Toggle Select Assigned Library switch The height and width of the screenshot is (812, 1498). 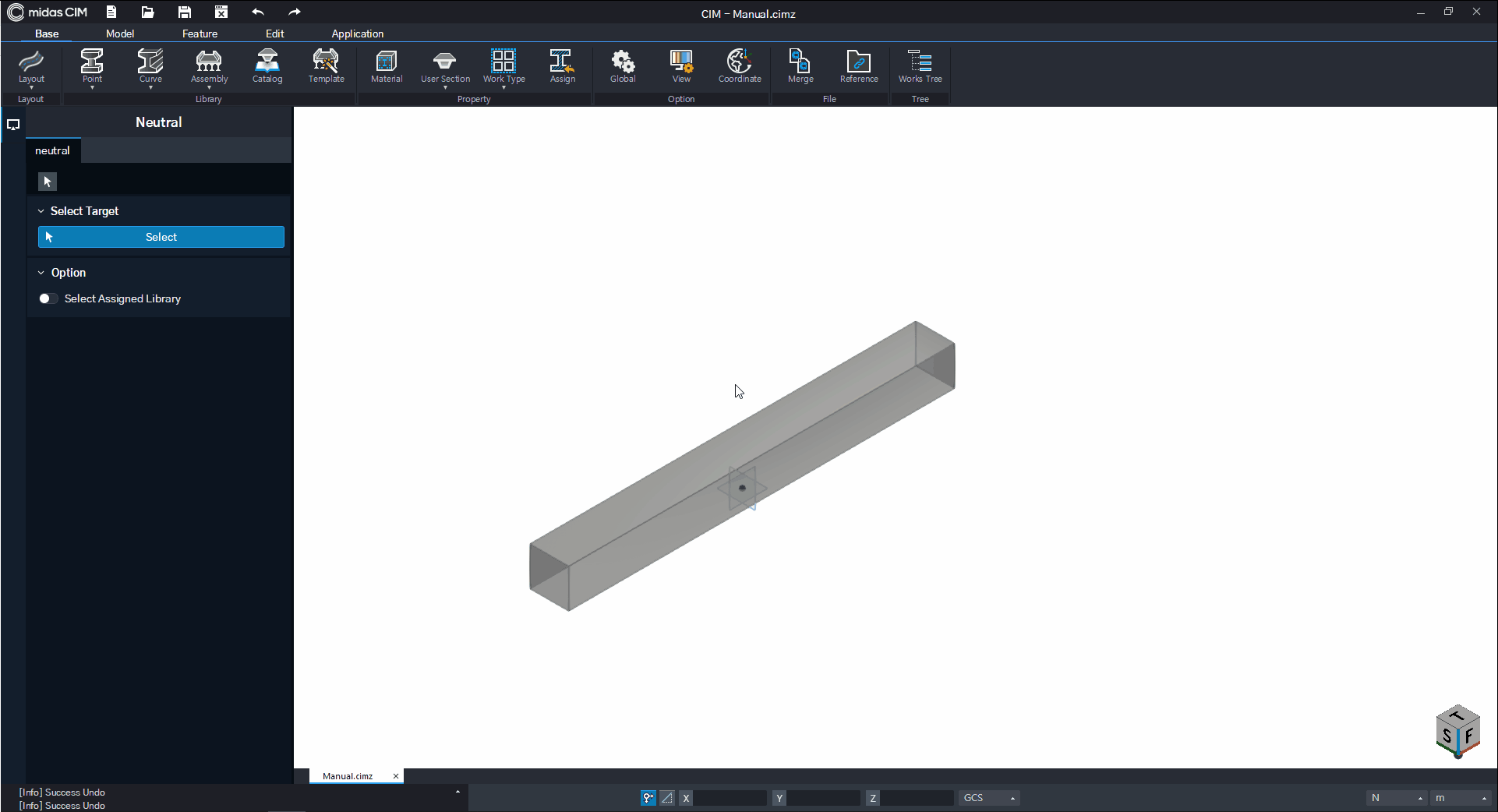pyautogui.click(x=48, y=298)
